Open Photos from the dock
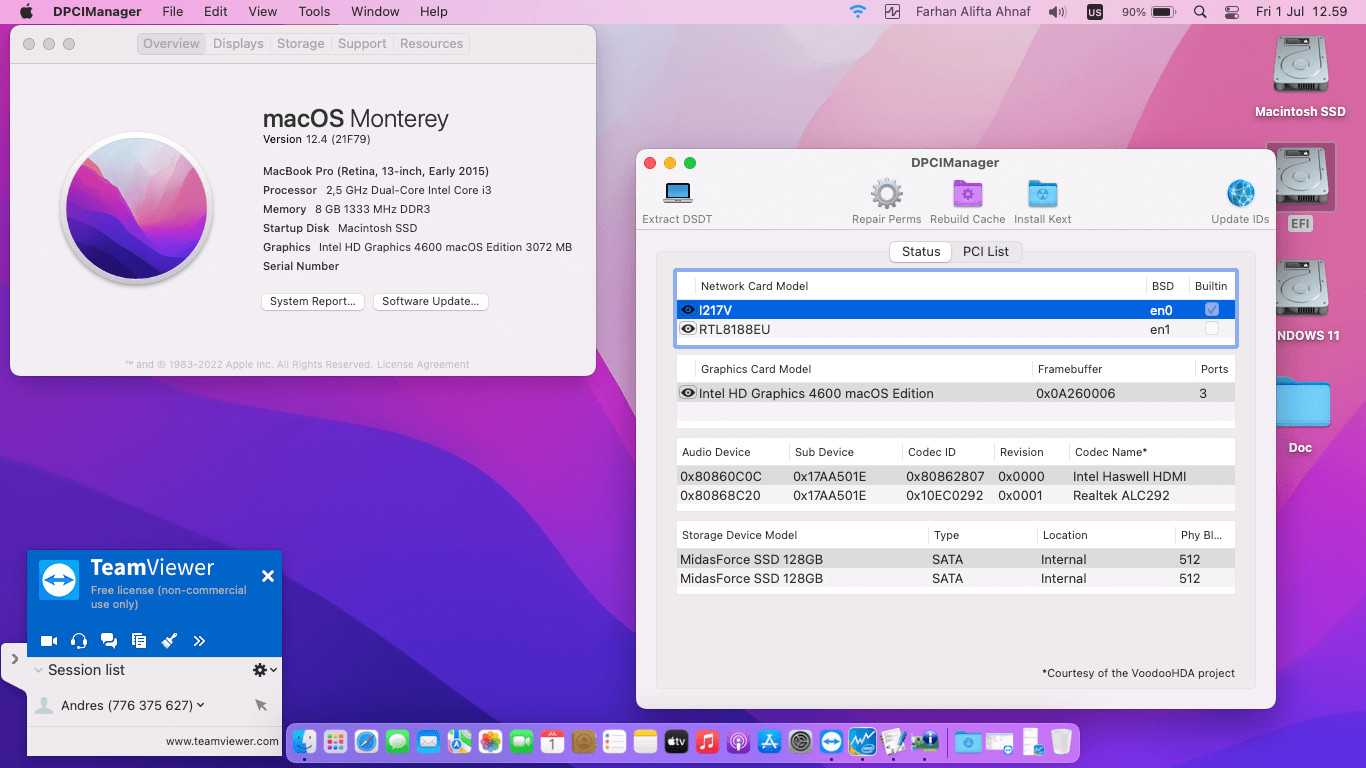The width and height of the screenshot is (1366, 768). [490, 741]
